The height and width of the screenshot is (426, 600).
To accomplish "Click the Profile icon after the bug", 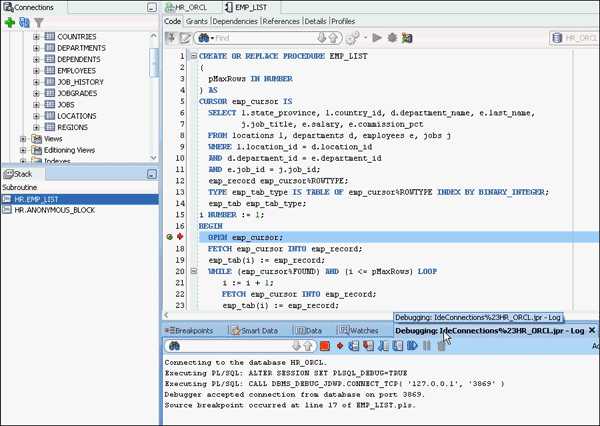I will coord(407,38).
